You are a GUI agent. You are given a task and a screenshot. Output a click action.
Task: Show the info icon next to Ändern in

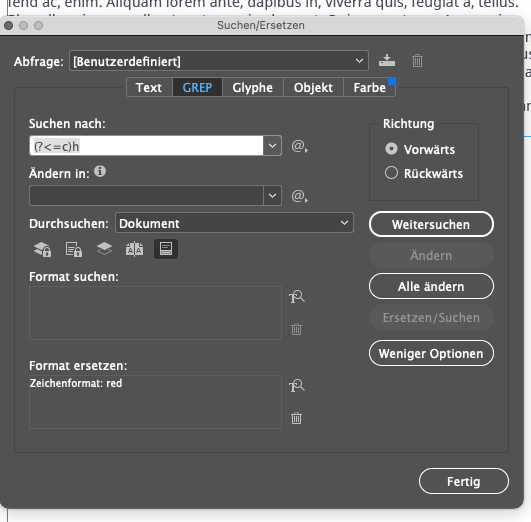(x=100, y=171)
